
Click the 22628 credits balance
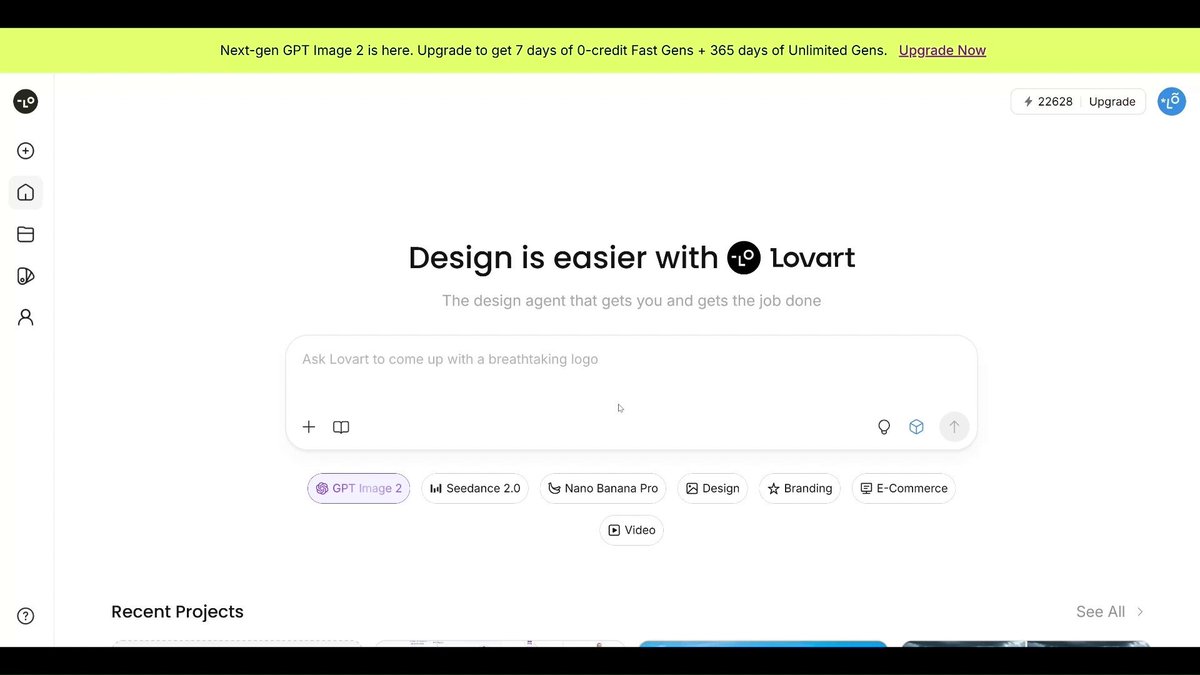[x=1048, y=102]
